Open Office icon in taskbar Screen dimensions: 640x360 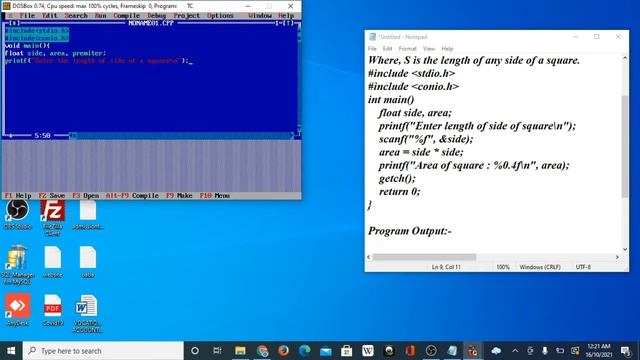[x=410, y=351]
